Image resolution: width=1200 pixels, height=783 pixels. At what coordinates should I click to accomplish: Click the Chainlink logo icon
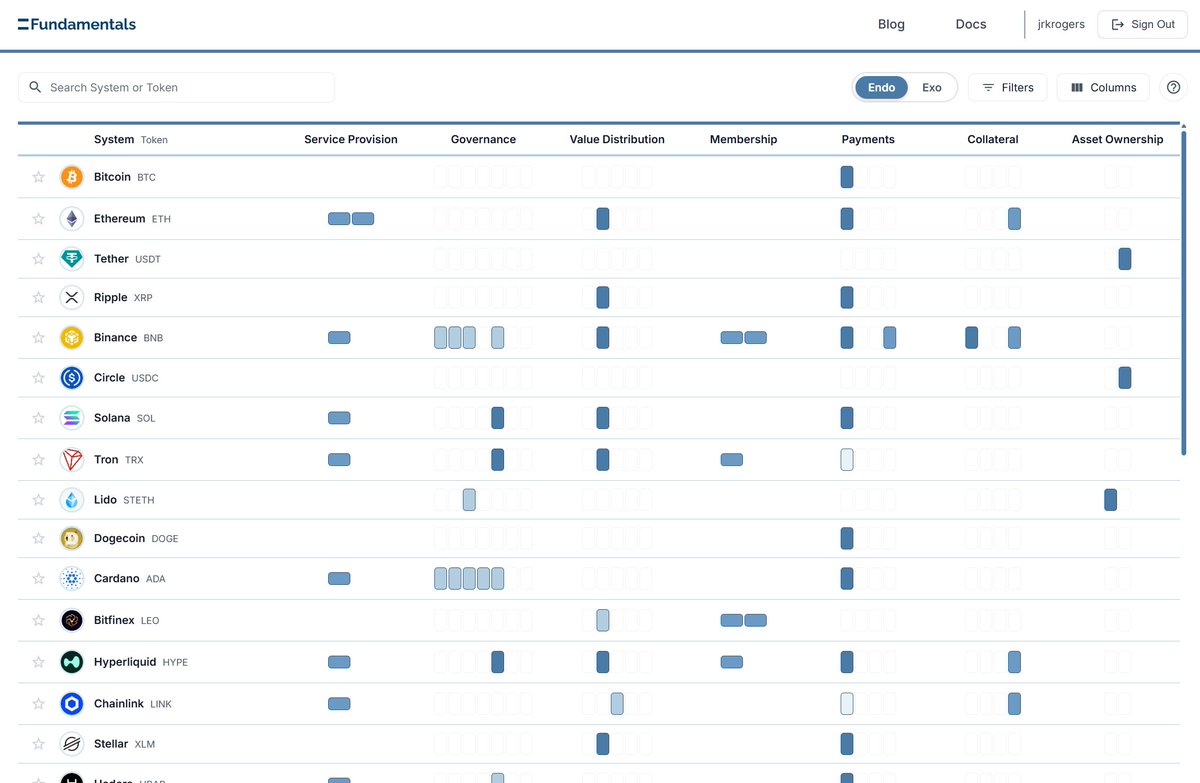click(x=72, y=704)
